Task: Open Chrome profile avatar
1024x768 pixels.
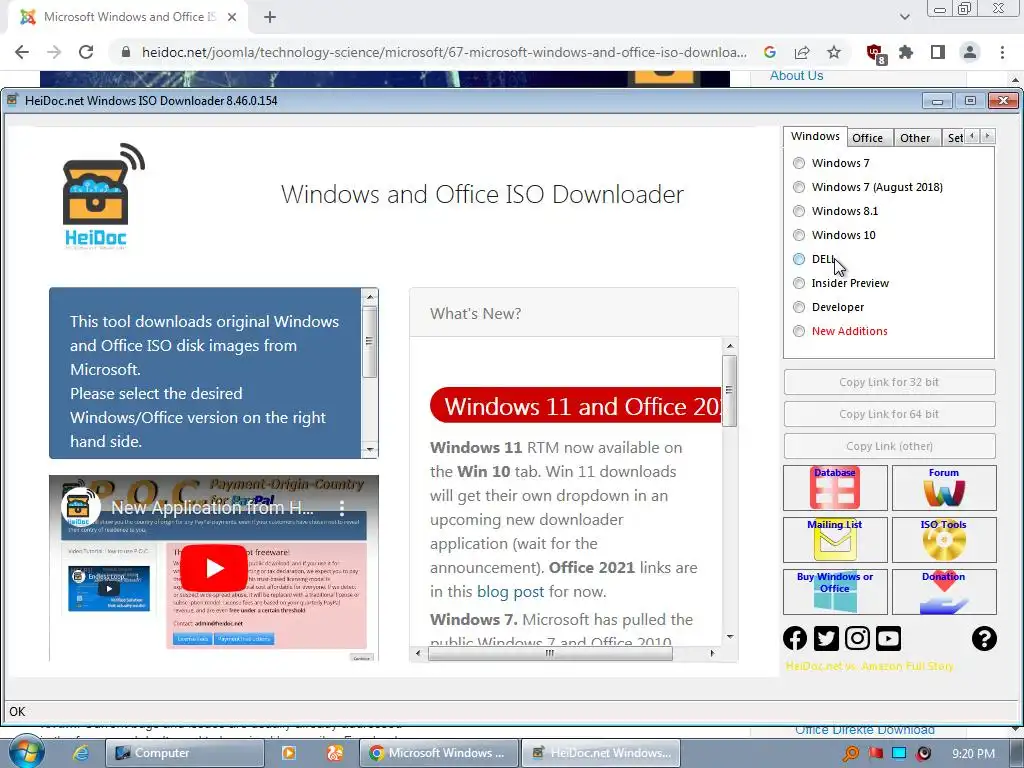Action: pyautogui.click(x=970, y=52)
